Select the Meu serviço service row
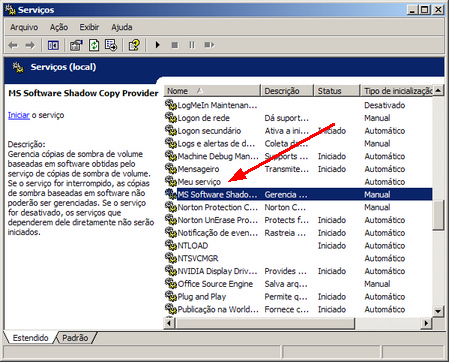Image resolution: width=449 pixels, height=362 pixels. (298, 182)
